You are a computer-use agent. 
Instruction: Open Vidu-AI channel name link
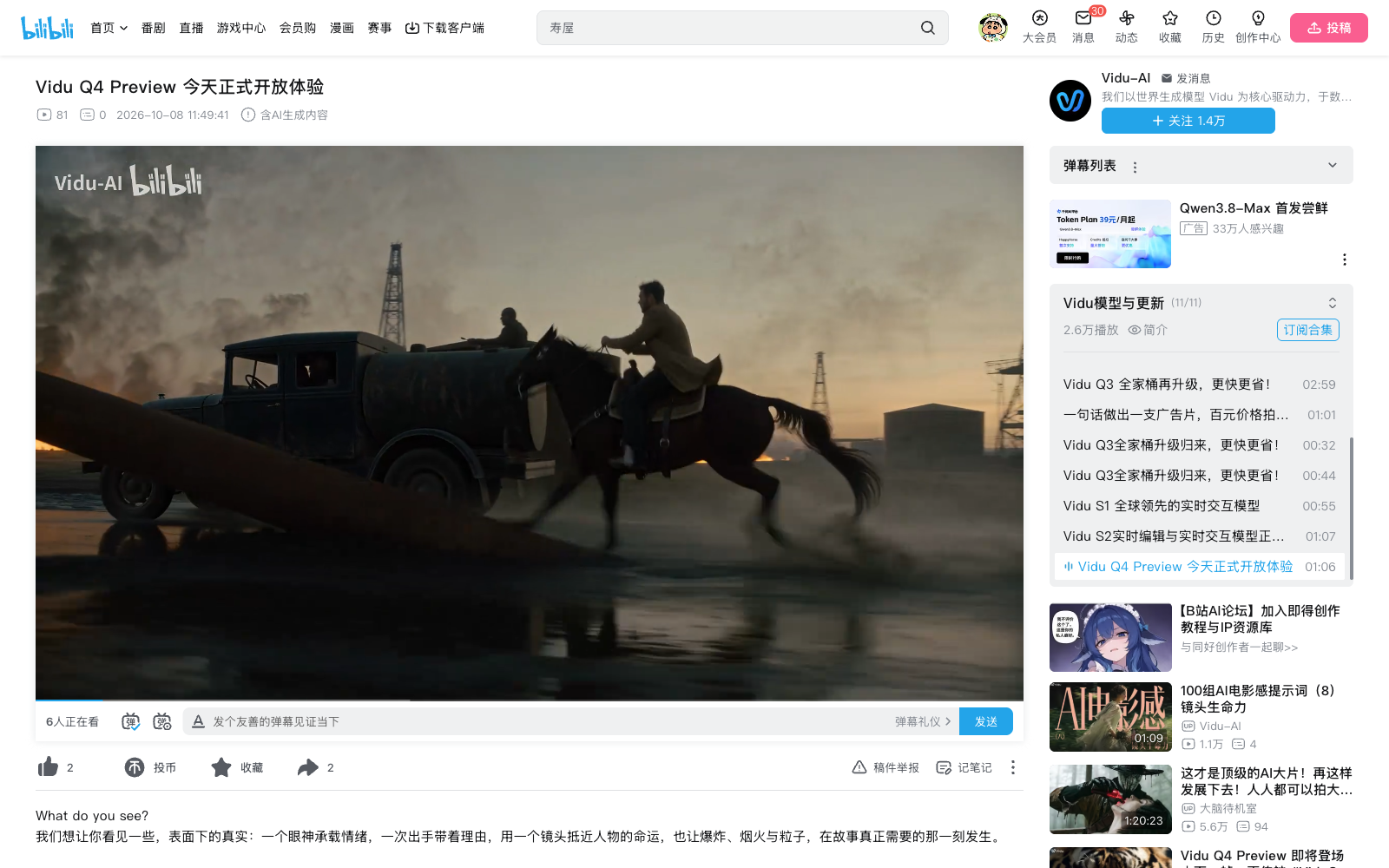click(x=1126, y=78)
